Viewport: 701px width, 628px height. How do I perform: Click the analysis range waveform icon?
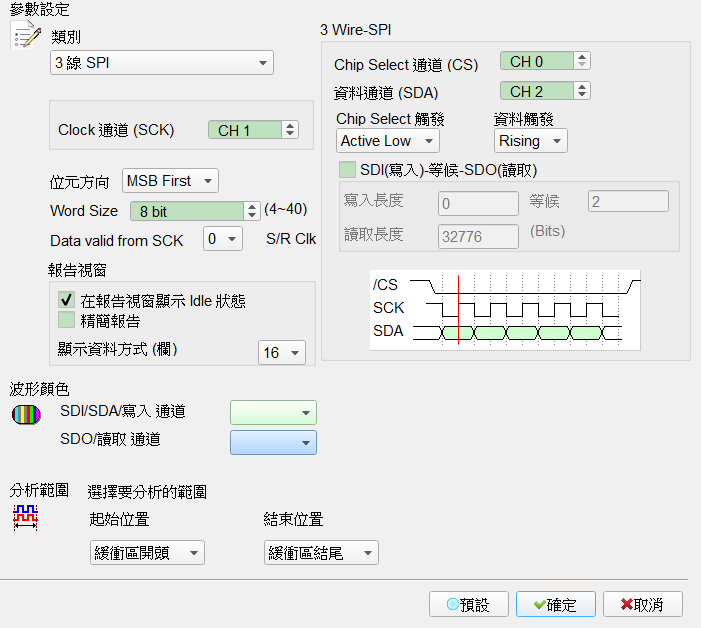coord(25,518)
